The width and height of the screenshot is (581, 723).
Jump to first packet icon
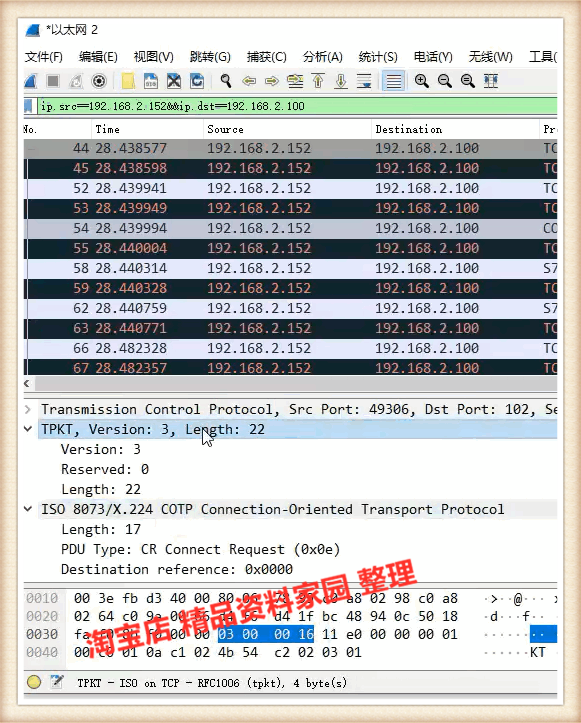point(318,82)
